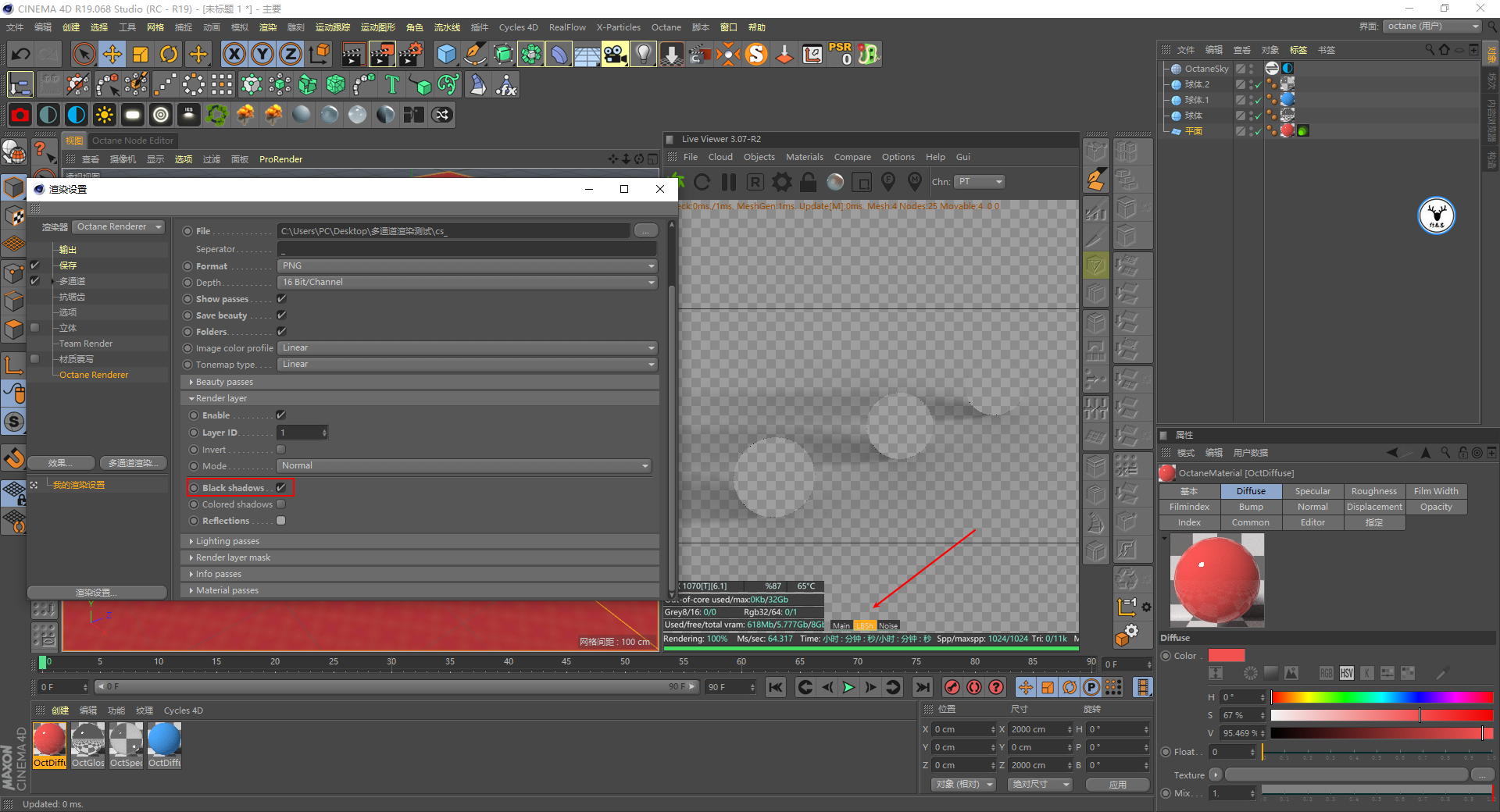This screenshot has width=1500, height=812.
Task: Click the OctaneSky object in Object Manager
Action: pyautogui.click(x=1206, y=69)
